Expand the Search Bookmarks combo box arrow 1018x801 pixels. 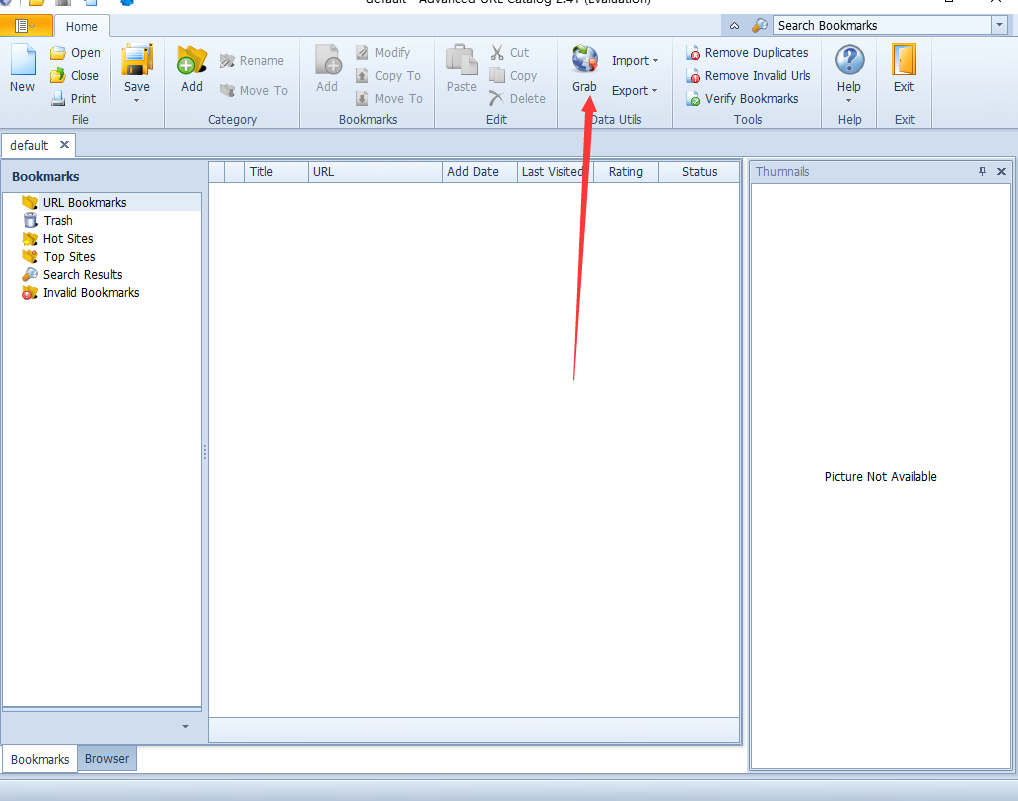click(998, 26)
